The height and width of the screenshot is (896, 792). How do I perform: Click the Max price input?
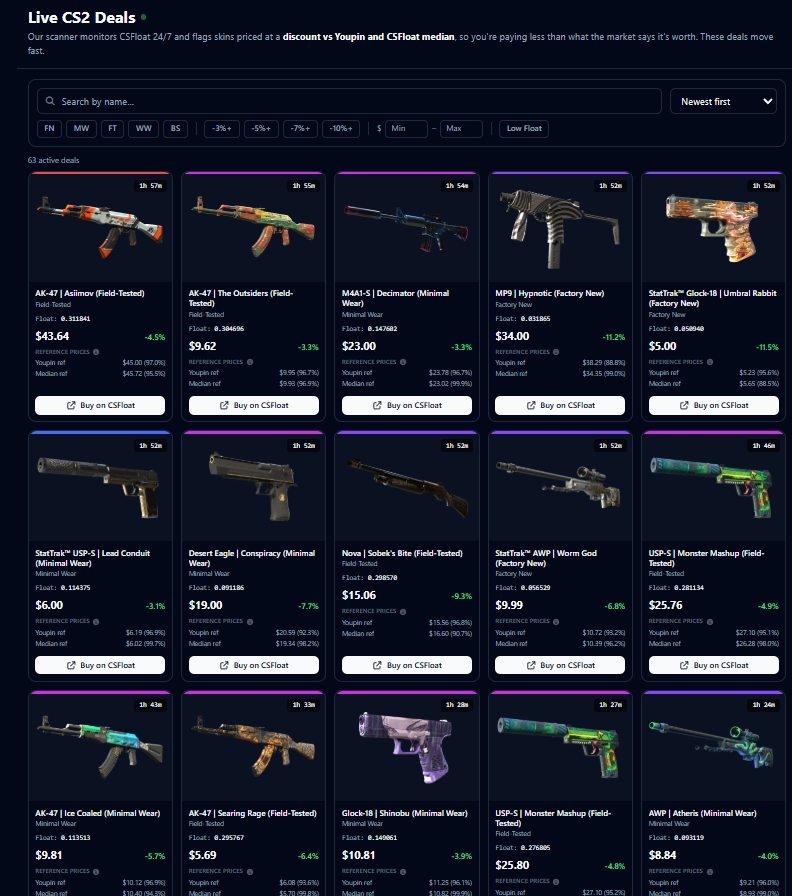click(461, 129)
